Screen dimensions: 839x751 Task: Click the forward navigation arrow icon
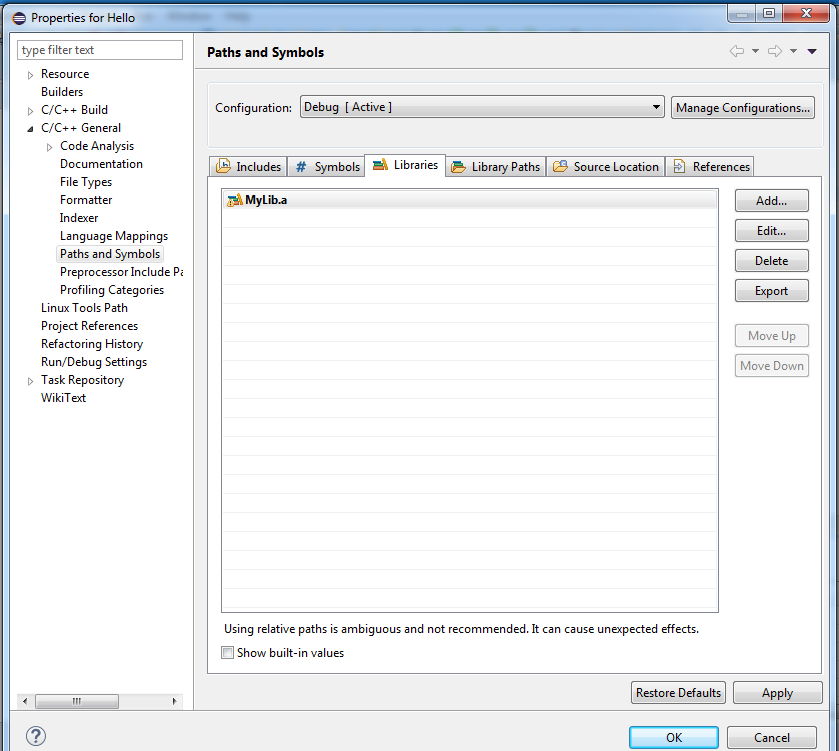click(x=774, y=51)
